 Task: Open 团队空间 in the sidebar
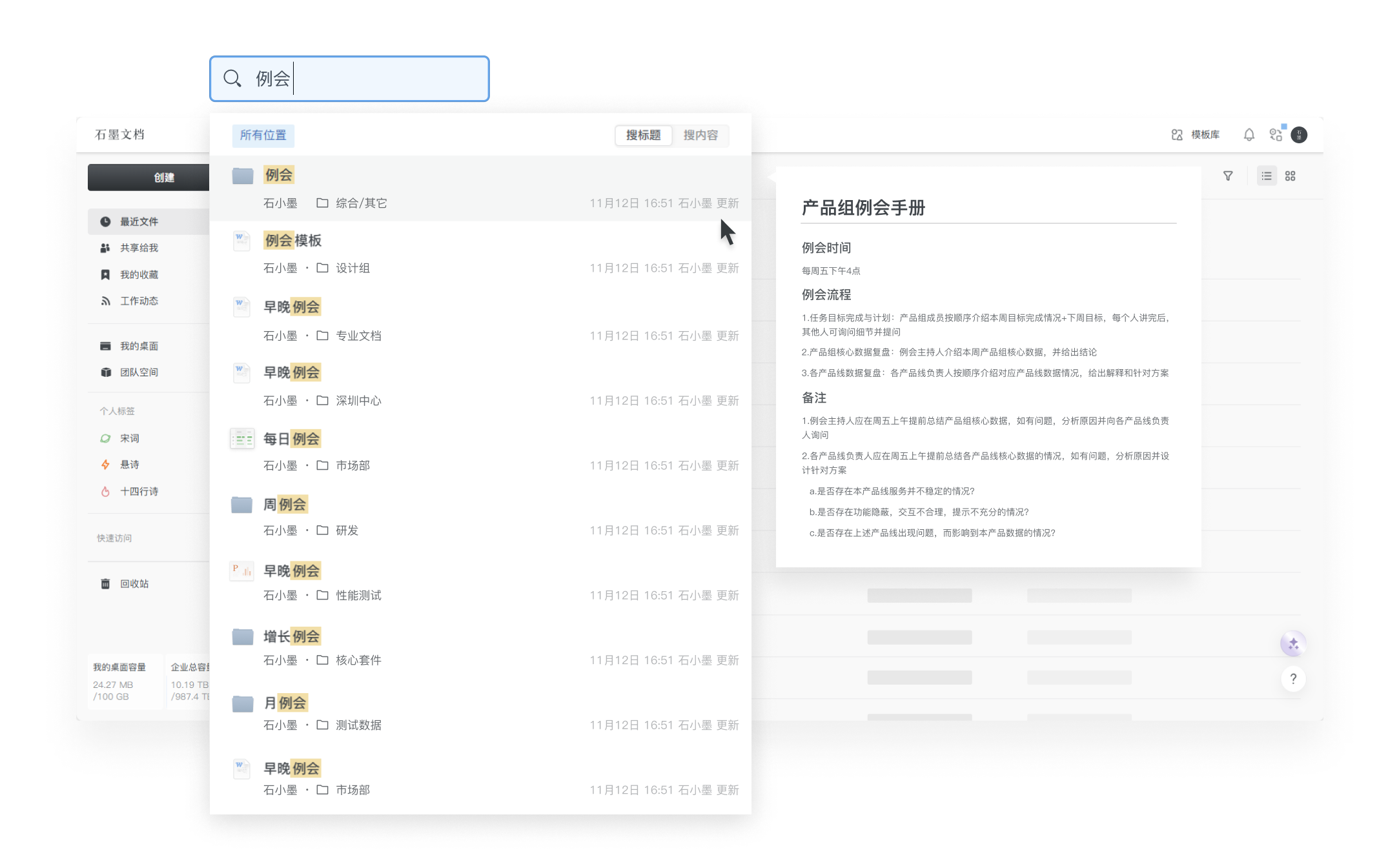(129, 372)
